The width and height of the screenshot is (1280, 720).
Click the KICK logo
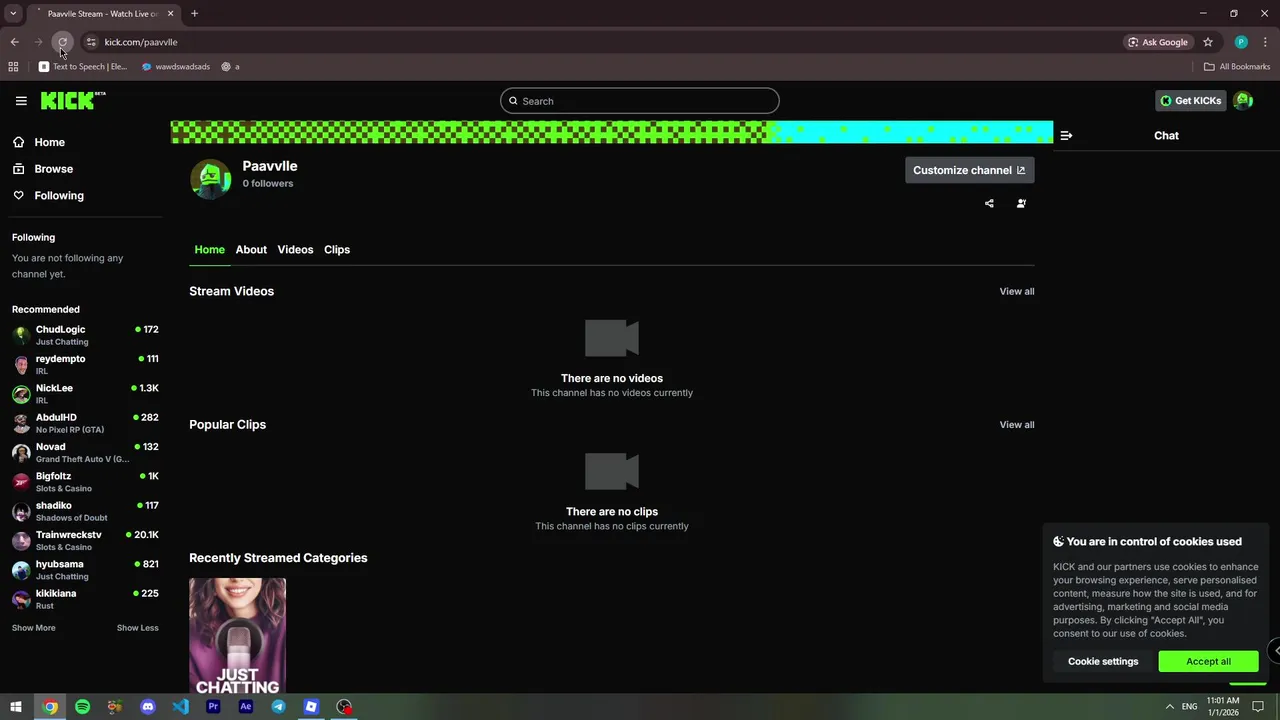(73, 100)
